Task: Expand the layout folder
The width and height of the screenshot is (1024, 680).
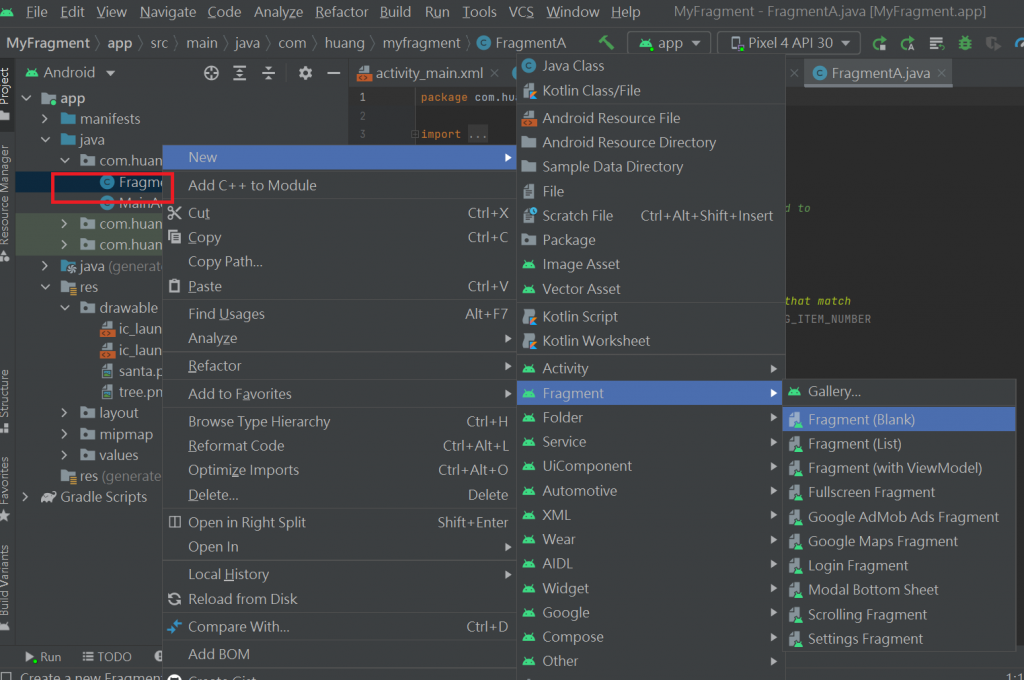Action: click(64, 413)
